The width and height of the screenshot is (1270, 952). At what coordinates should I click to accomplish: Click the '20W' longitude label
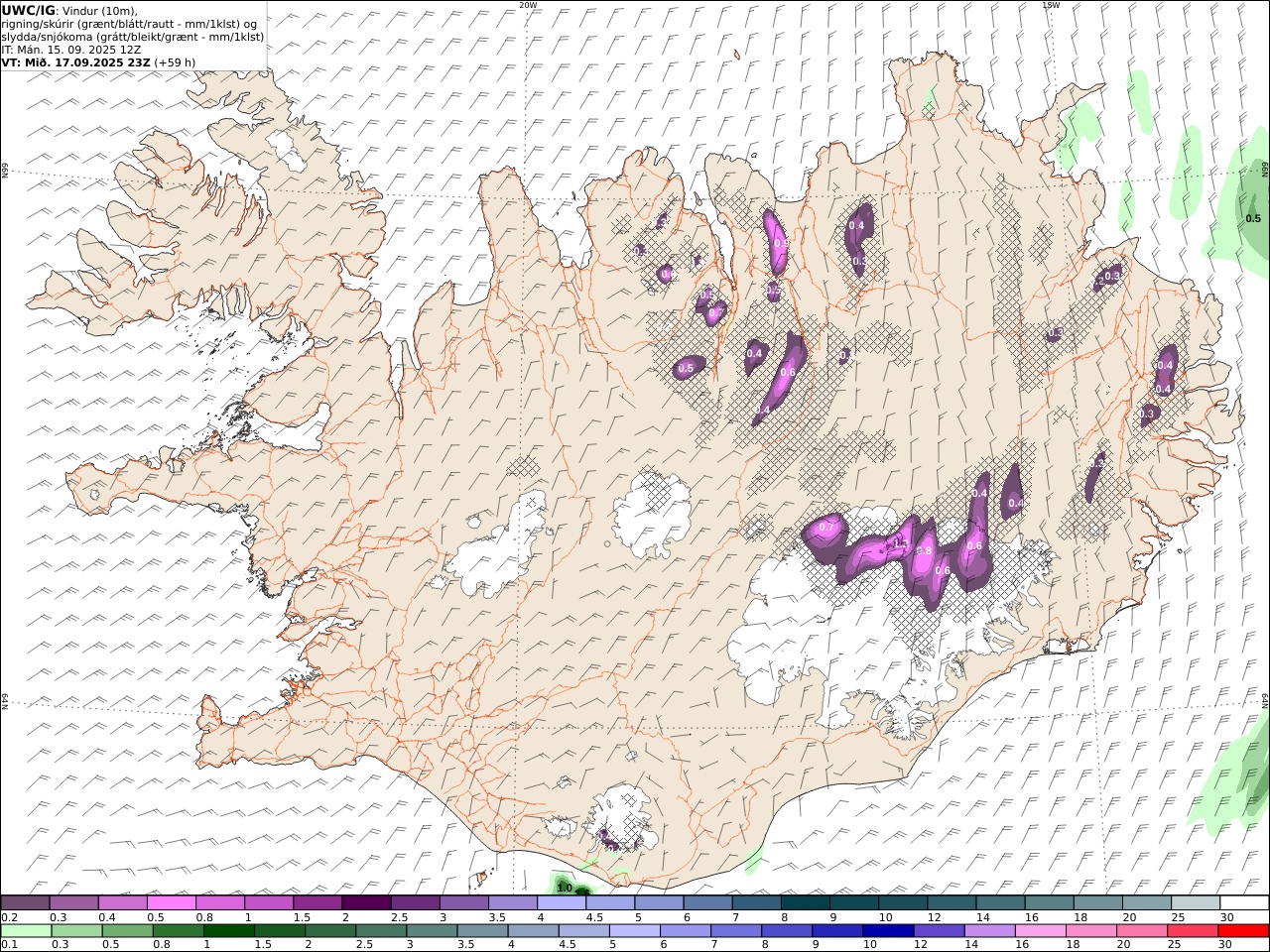click(x=528, y=5)
